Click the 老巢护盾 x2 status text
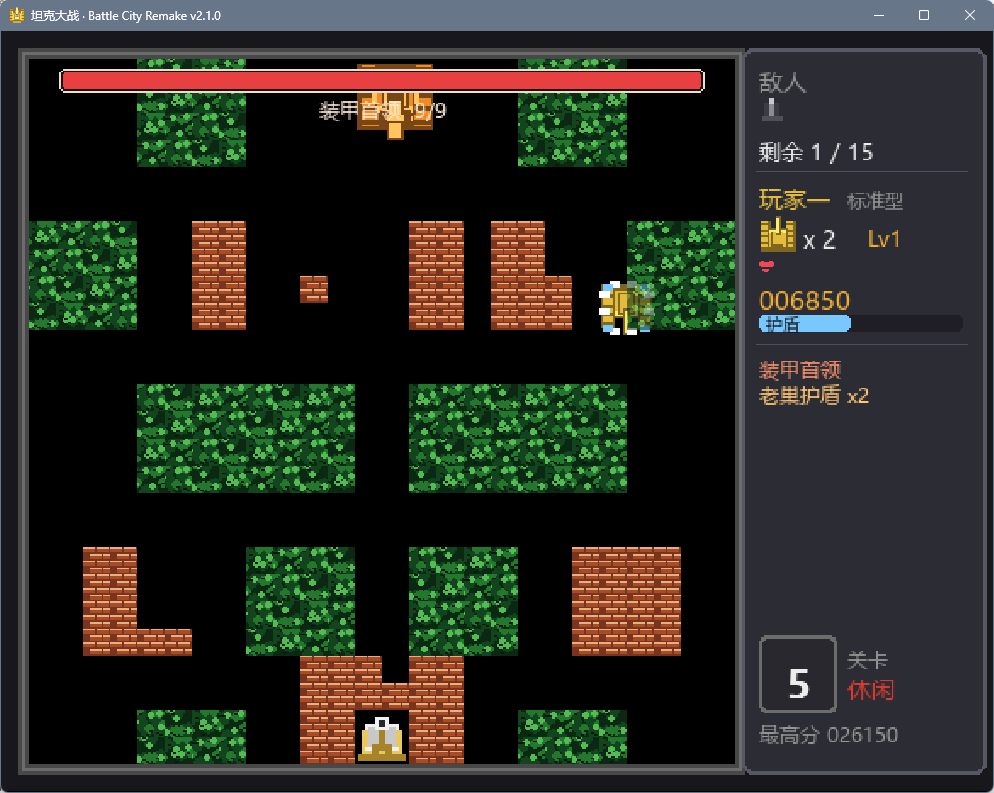The height and width of the screenshot is (793, 994). coord(814,396)
